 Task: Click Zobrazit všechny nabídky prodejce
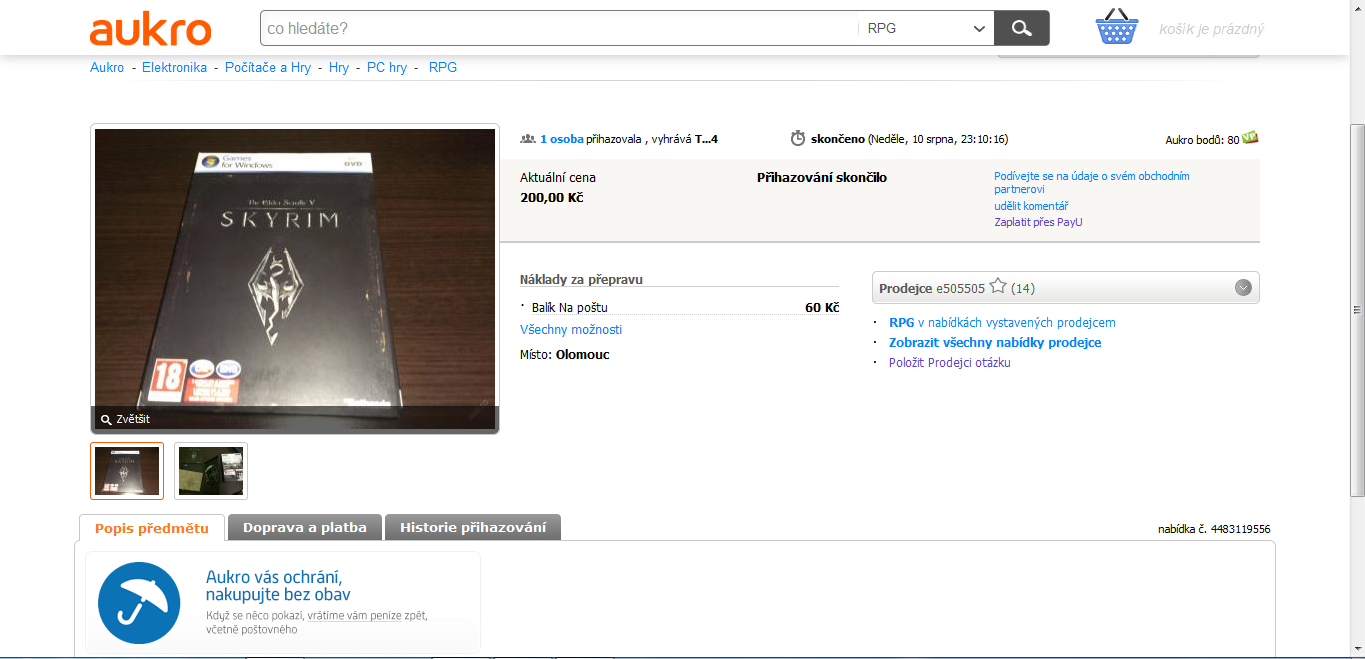[995, 342]
